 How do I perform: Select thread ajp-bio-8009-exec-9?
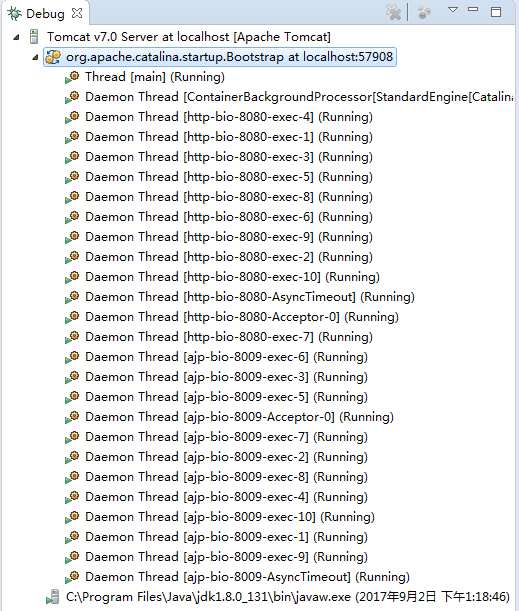[x=226, y=557]
